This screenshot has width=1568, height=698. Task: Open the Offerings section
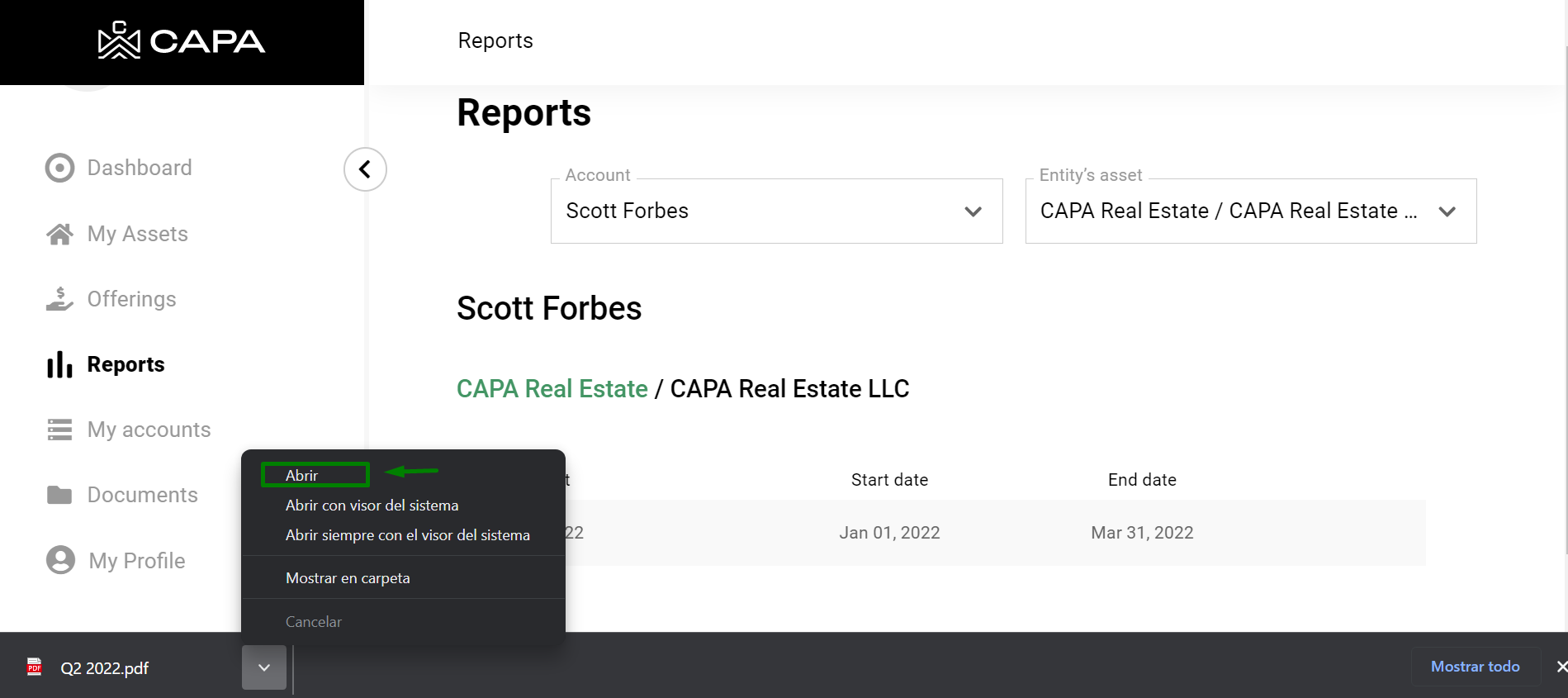(132, 299)
